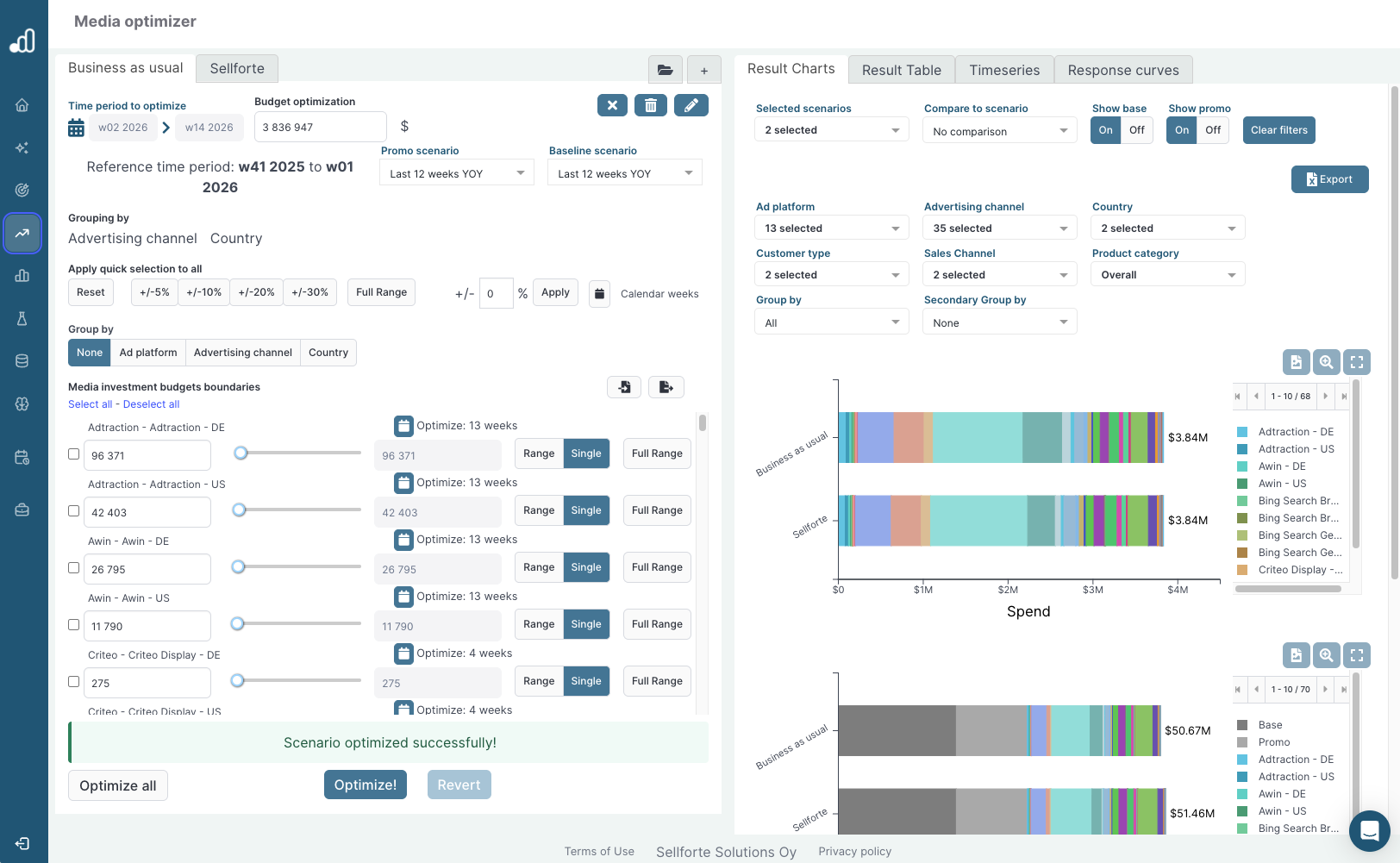The image size is (1400, 863).
Task: Open the Calendar weeks picker icon
Action: click(x=599, y=293)
